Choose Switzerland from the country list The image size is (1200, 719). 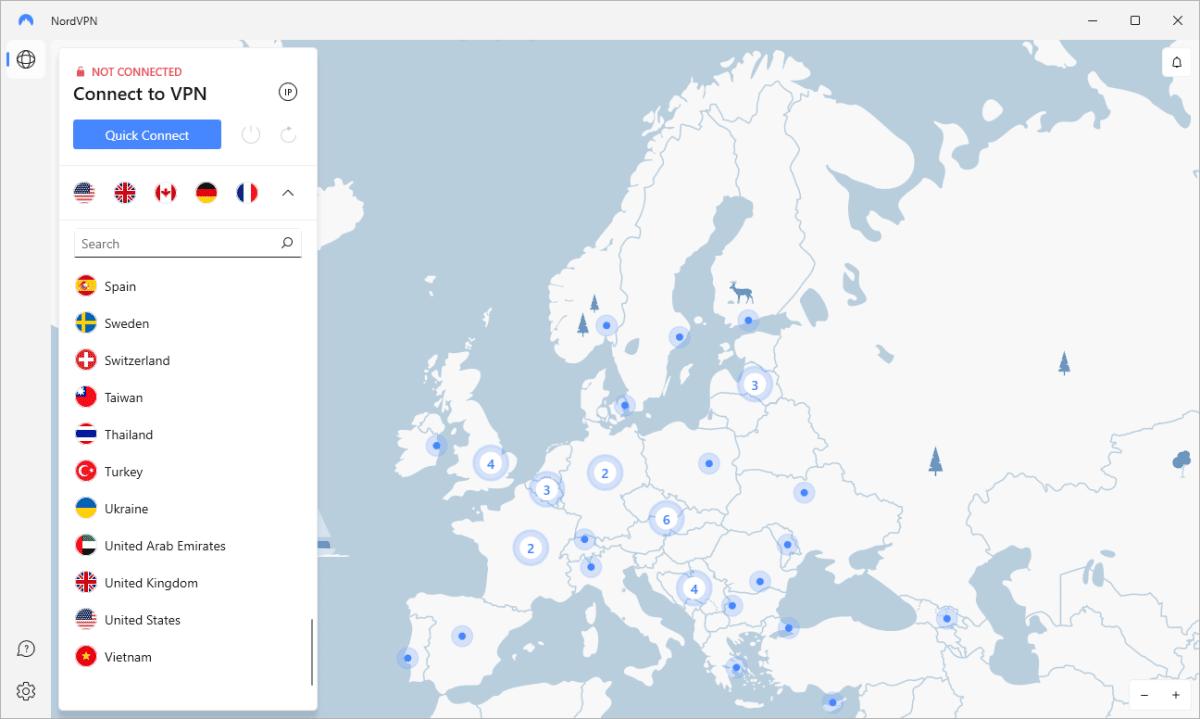point(137,360)
